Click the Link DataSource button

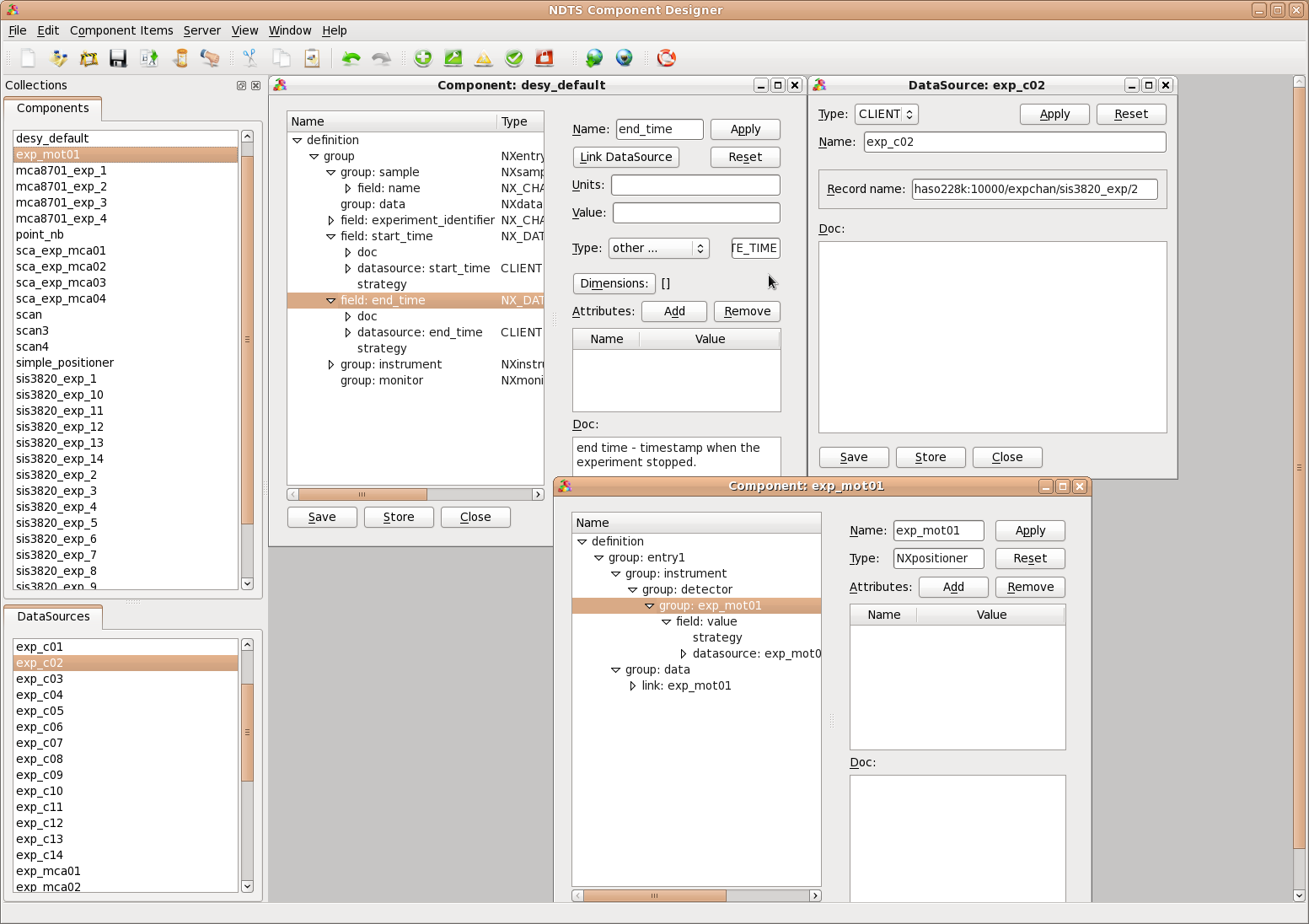pyautogui.click(x=625, y=157)
